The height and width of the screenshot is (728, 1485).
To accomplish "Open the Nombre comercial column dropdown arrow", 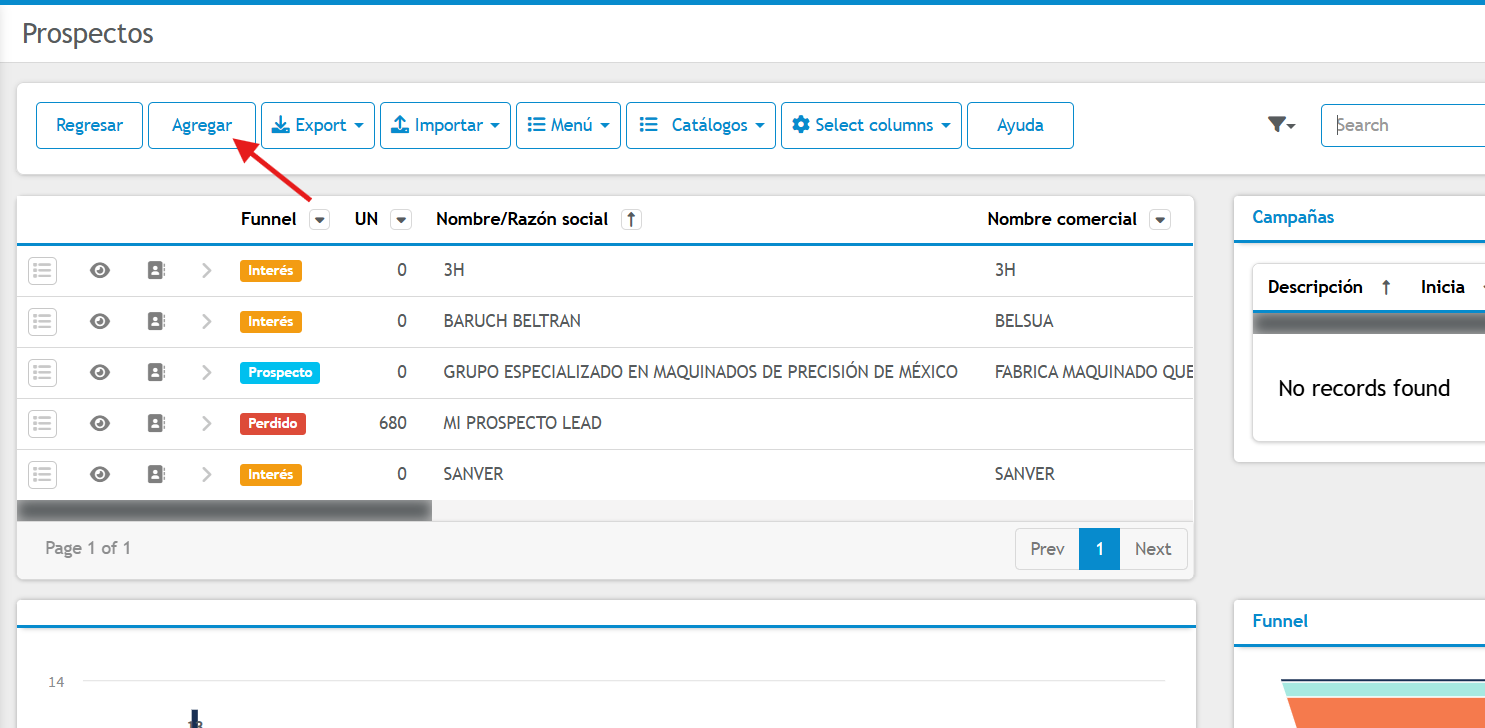I will coord(1160,219).
